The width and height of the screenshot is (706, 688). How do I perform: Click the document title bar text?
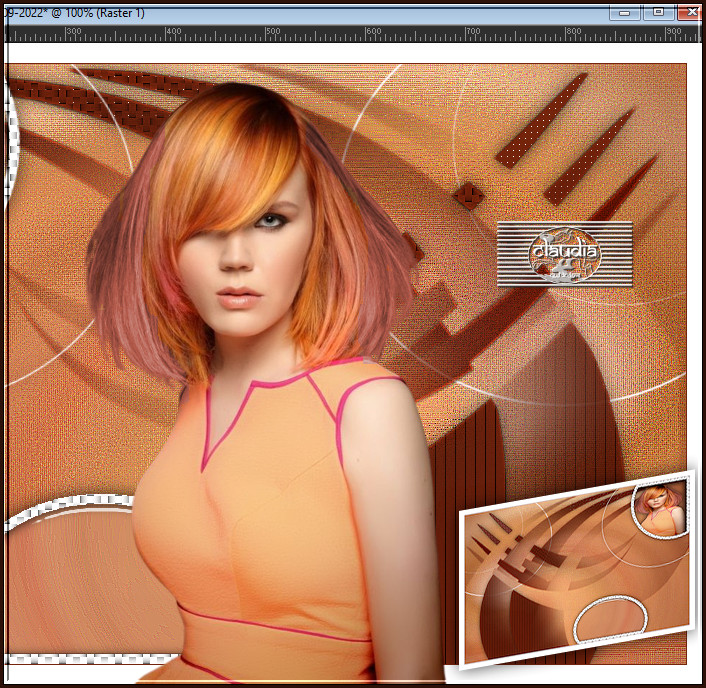coord(75,13)
